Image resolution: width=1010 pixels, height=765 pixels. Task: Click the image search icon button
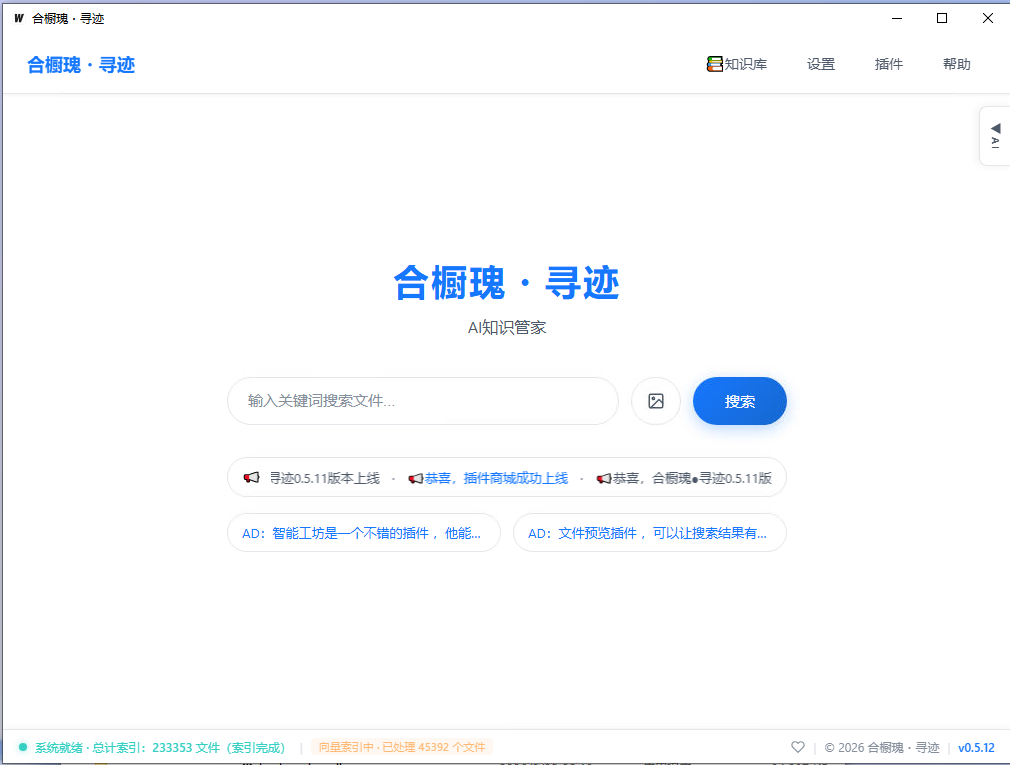656,401
